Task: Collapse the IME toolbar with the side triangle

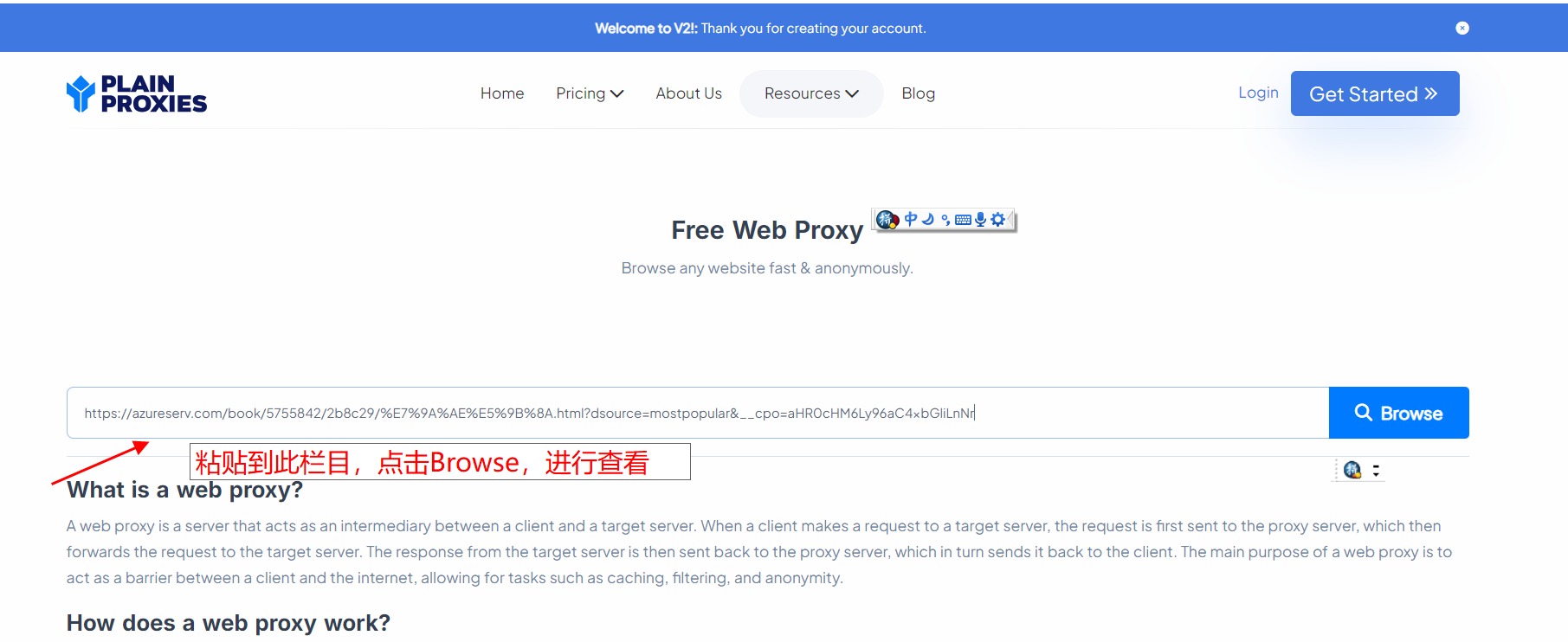Action: 1010,220
